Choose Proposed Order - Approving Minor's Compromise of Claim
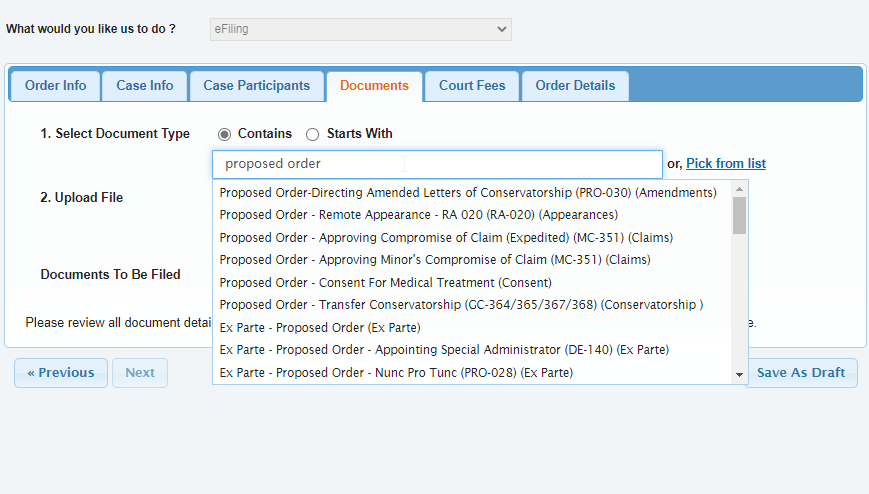The width and height of the screenshot is (869, 494). [435, 260]
